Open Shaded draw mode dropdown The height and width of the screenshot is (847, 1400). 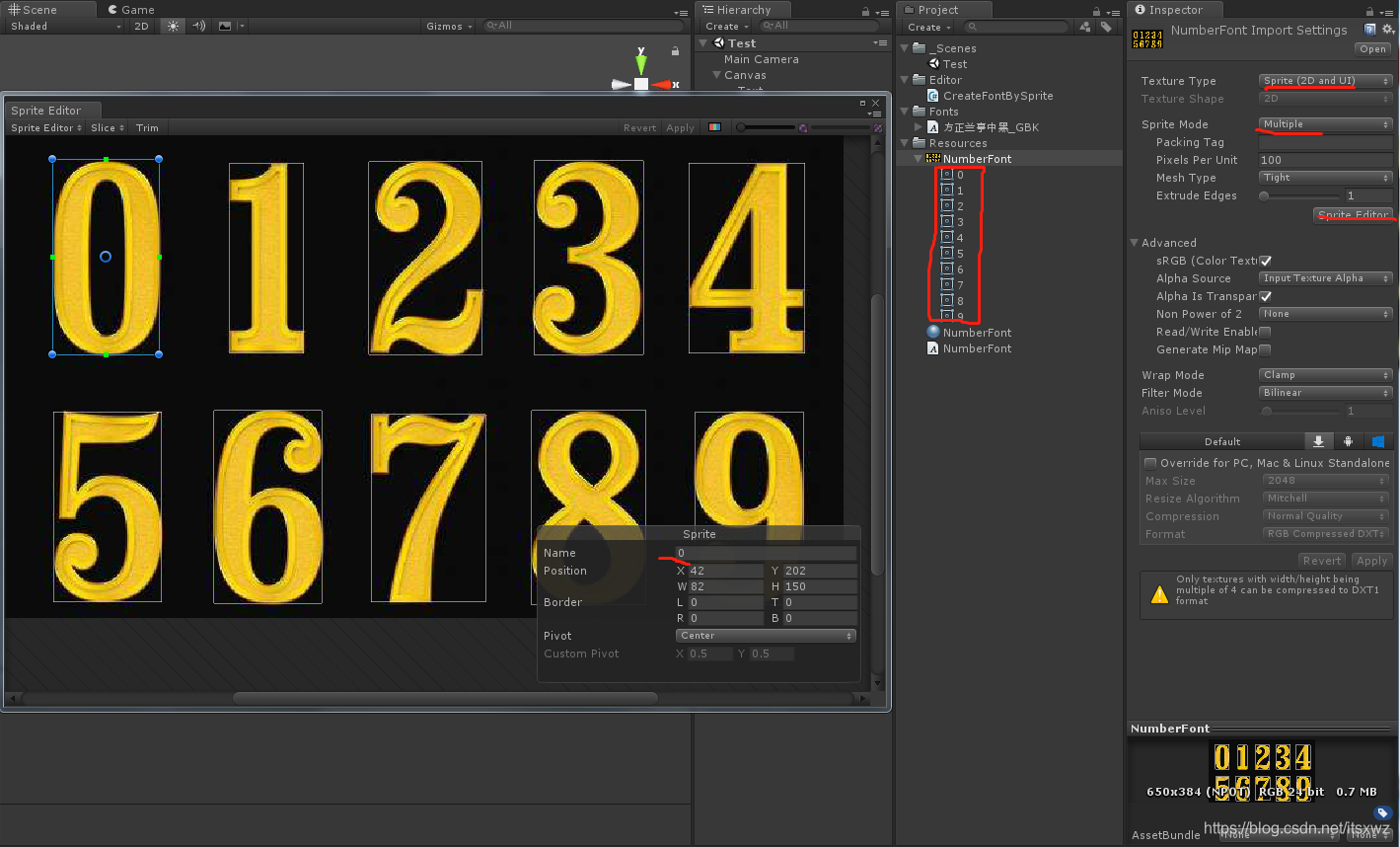[64, 27]
